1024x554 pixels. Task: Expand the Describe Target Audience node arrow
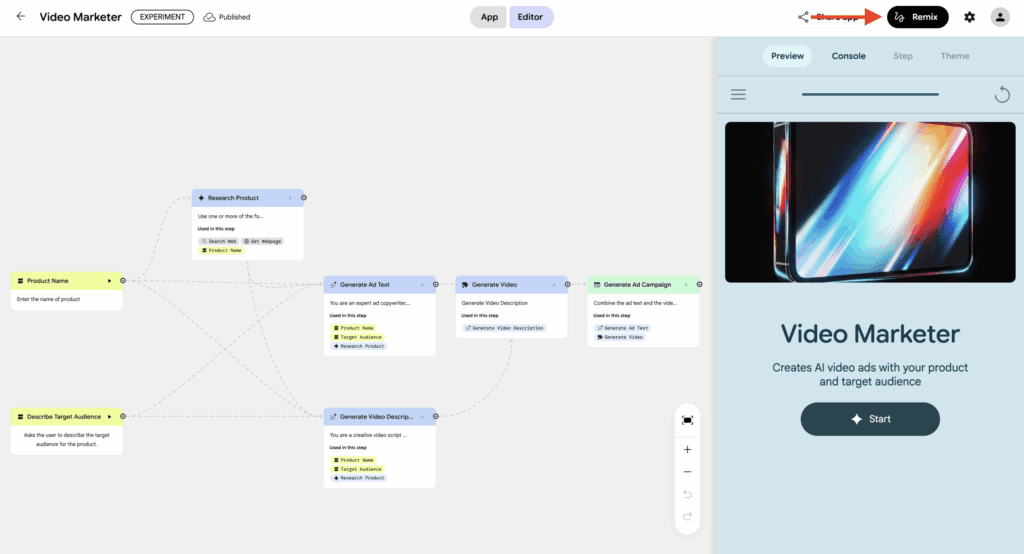pos(110,416)
